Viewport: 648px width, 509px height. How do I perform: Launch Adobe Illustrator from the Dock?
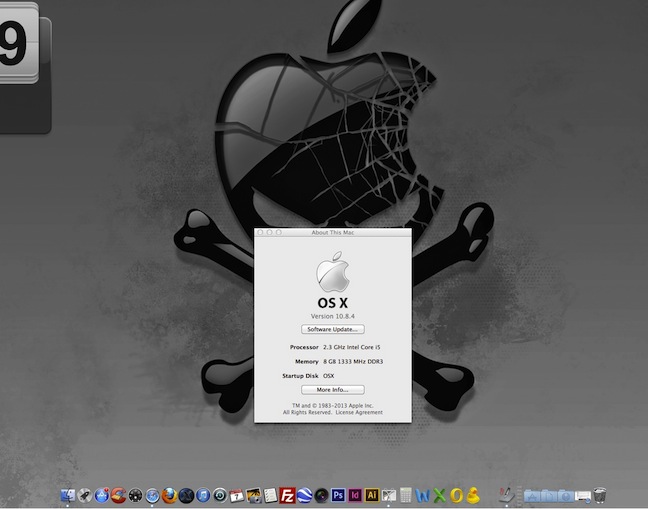click(x=372, y=495)
